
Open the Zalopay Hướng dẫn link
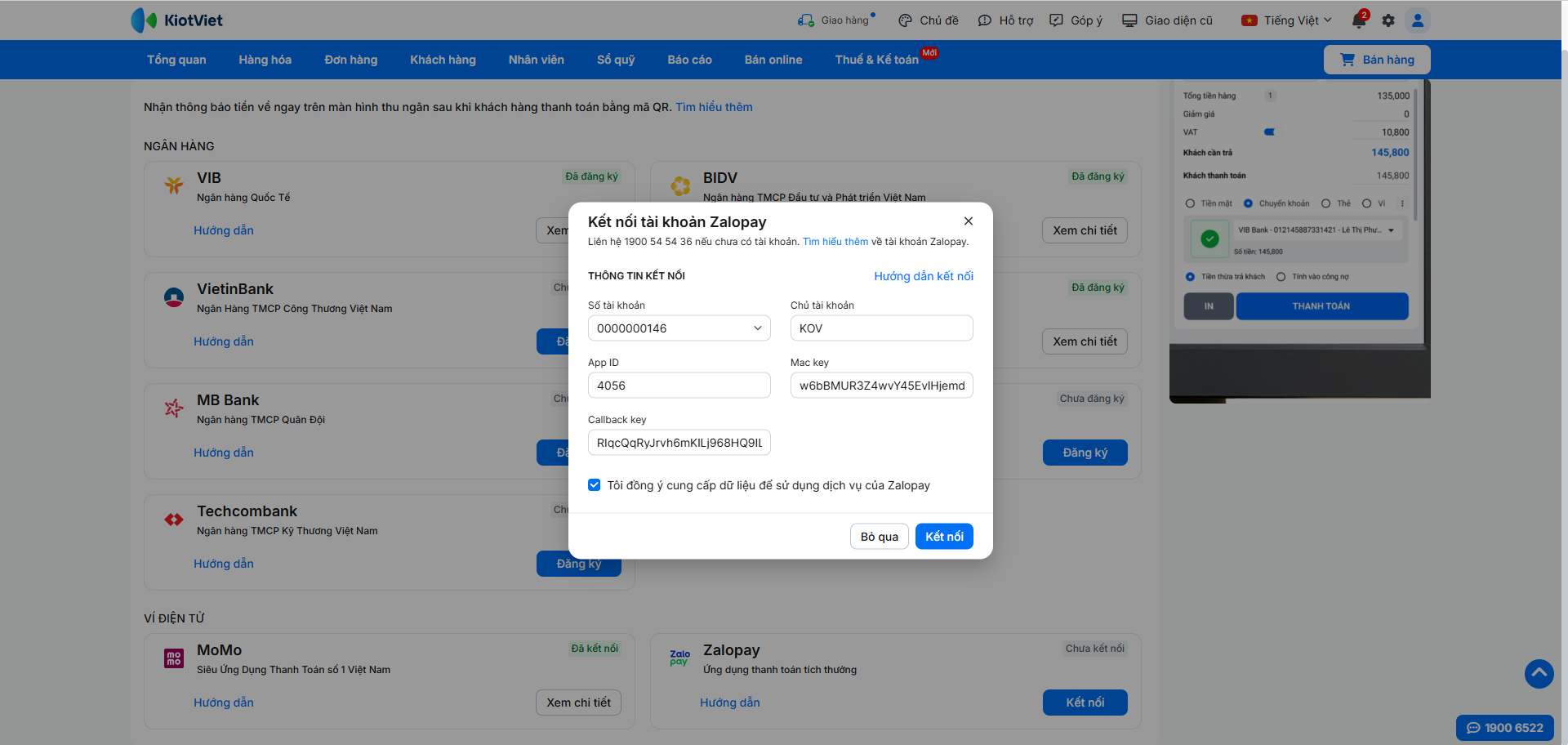click(730, 703)
